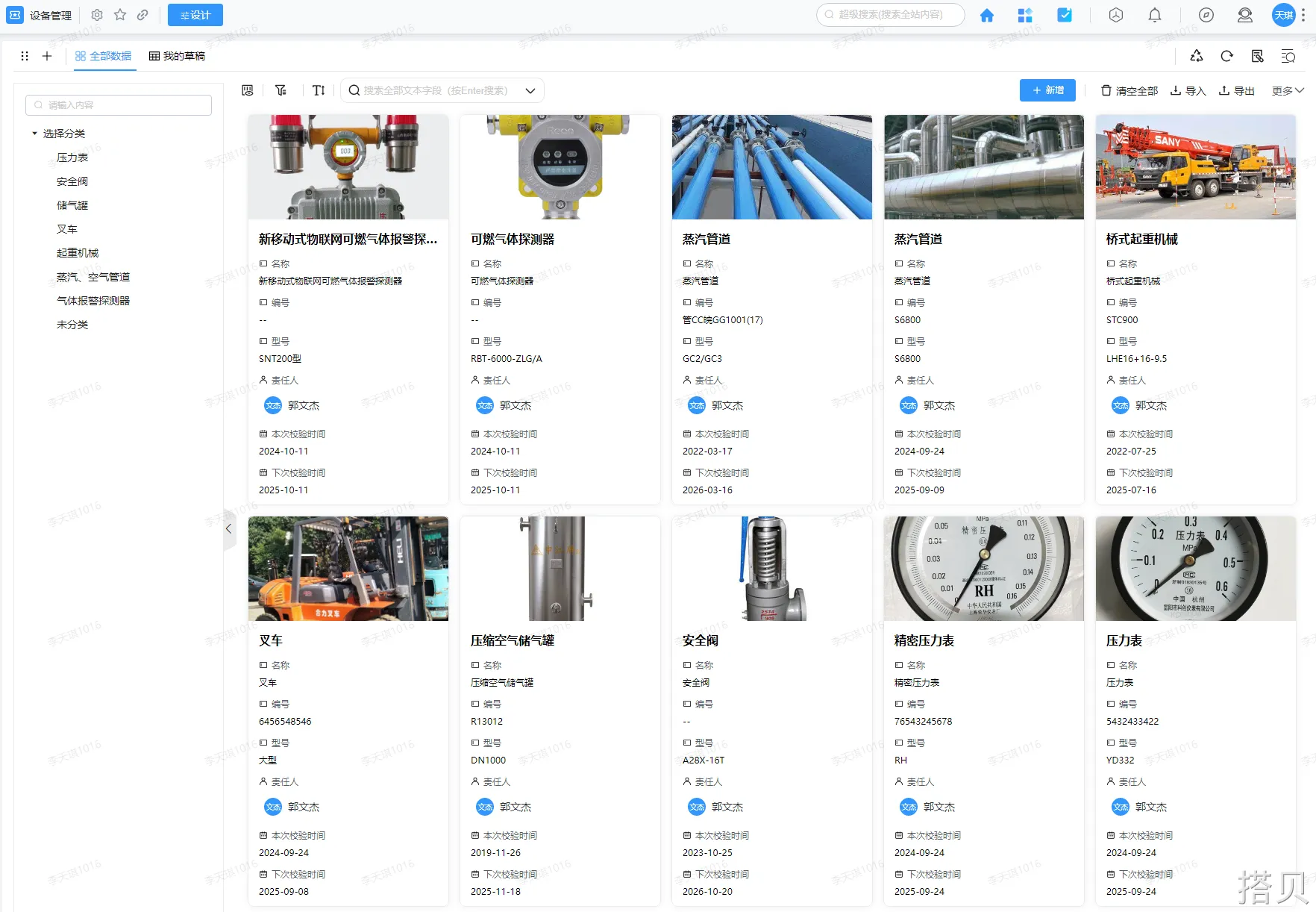Open the customer service headset icon
1316x912 pixels.
tap(1244, 16)
